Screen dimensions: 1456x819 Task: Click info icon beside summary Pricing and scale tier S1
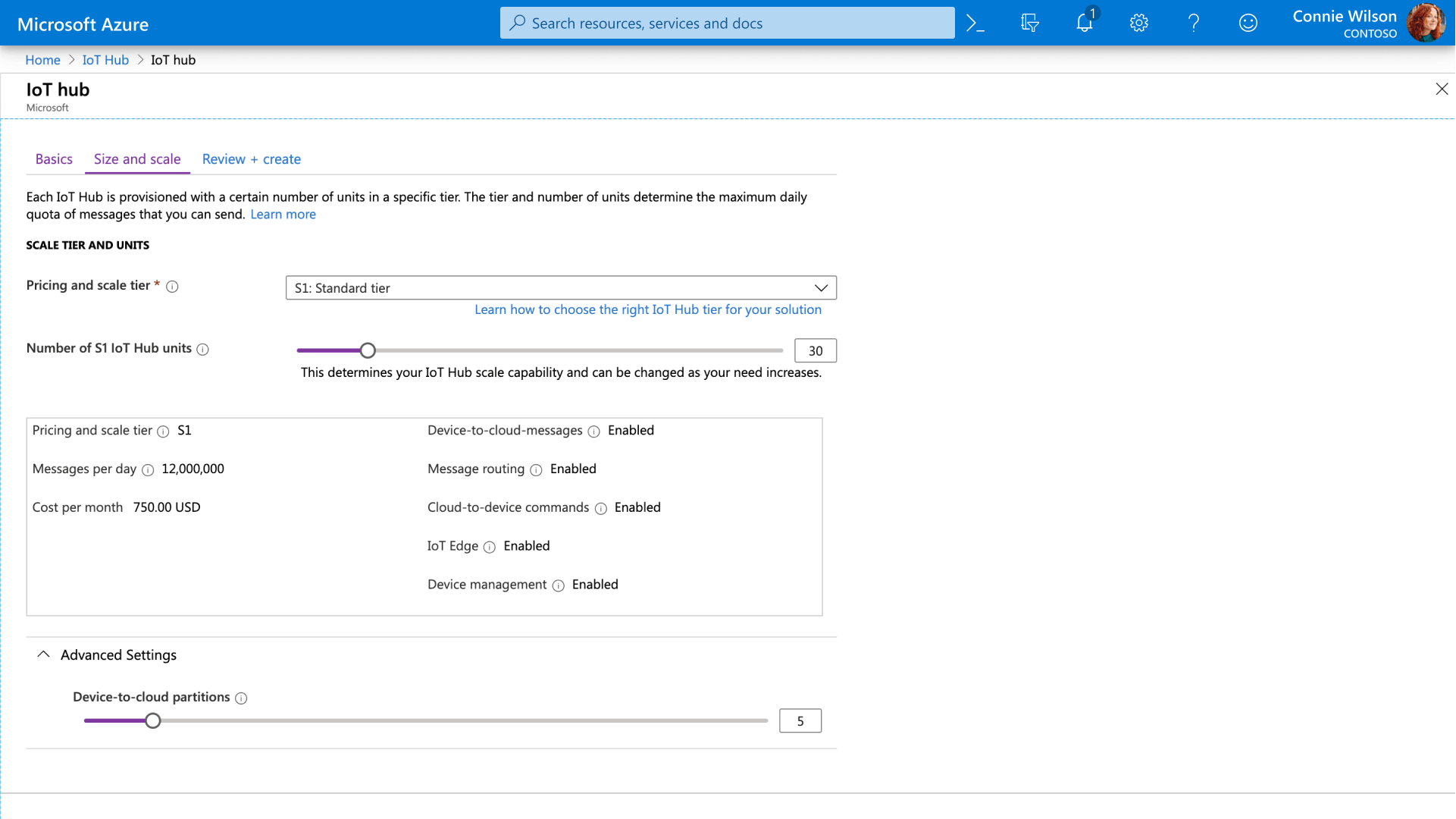(x=163, y=431)
